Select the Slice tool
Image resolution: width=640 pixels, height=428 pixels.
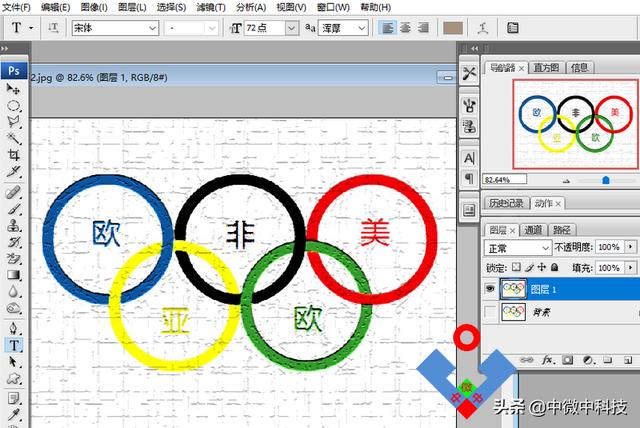13,171
